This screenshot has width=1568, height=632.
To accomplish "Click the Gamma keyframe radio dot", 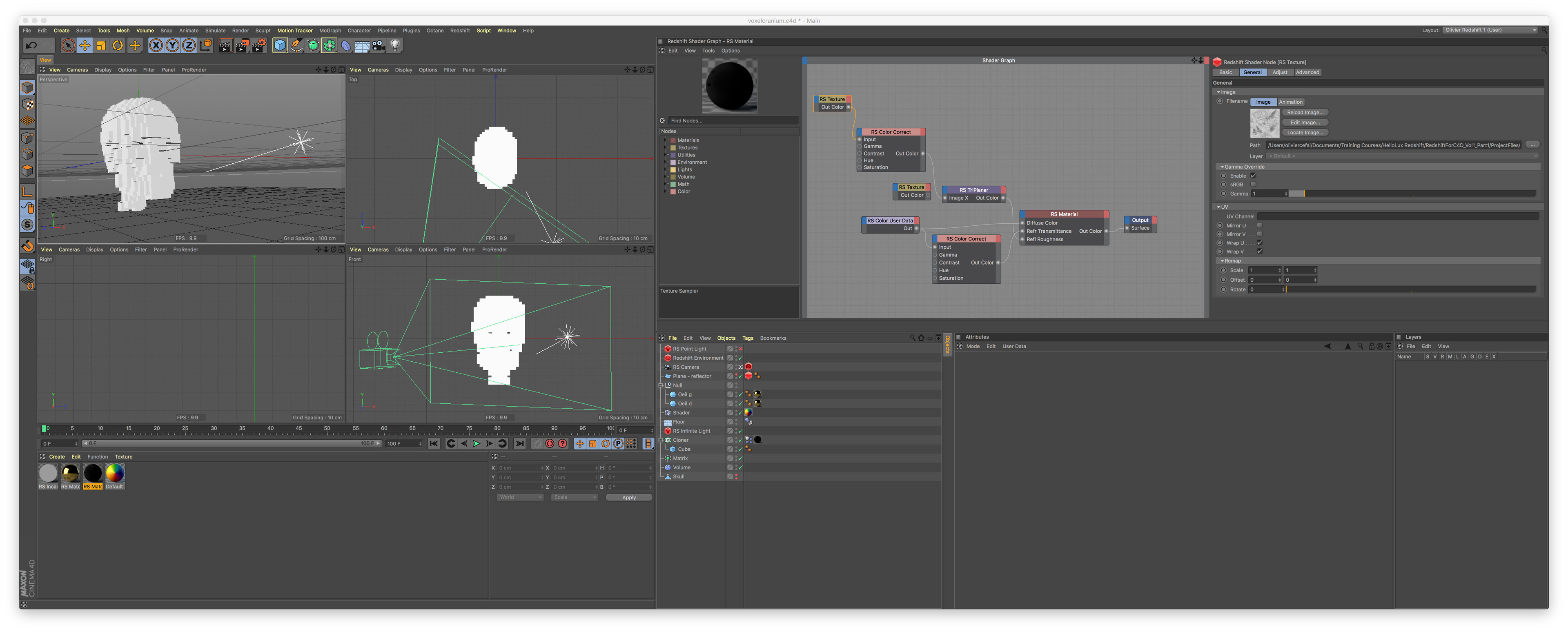I will (1223, 194).
